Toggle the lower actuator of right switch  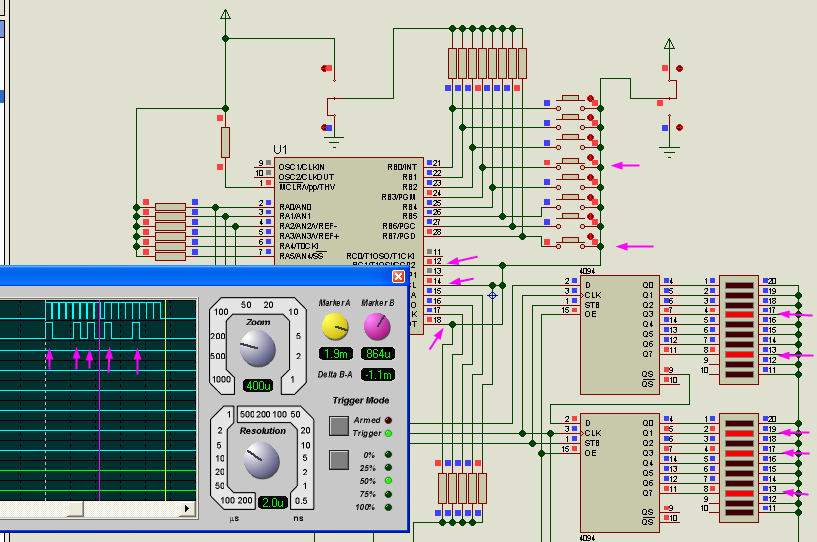pyautogui.click(x=680, y=128)
